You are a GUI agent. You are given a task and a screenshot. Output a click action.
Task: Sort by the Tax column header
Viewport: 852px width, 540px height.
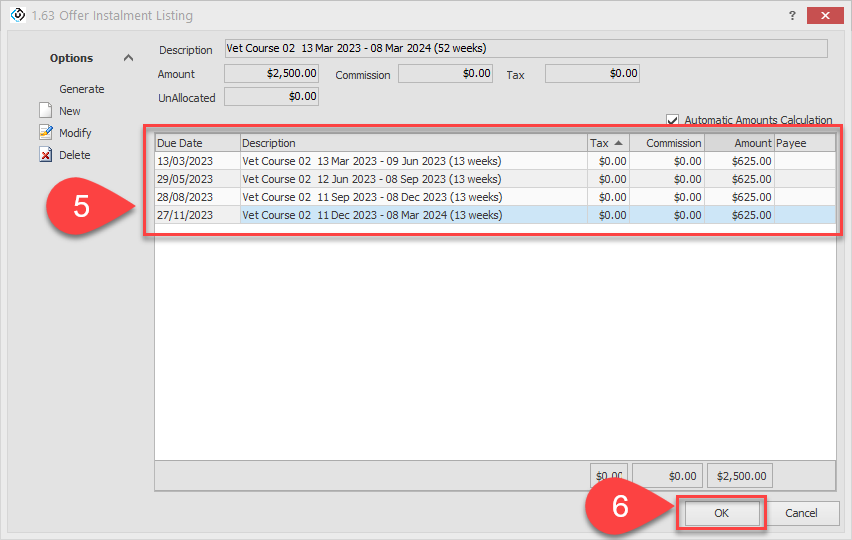pyautogui.click(x=608, y=143)
